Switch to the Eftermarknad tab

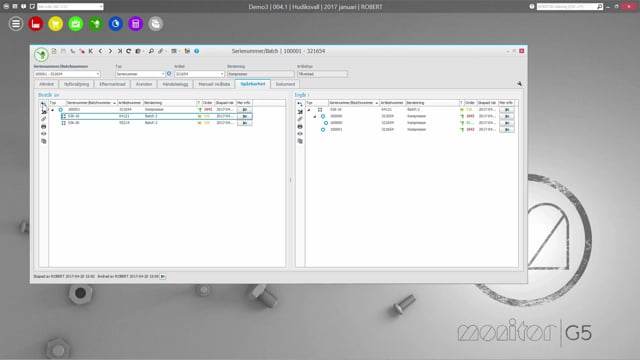[112, 84]
